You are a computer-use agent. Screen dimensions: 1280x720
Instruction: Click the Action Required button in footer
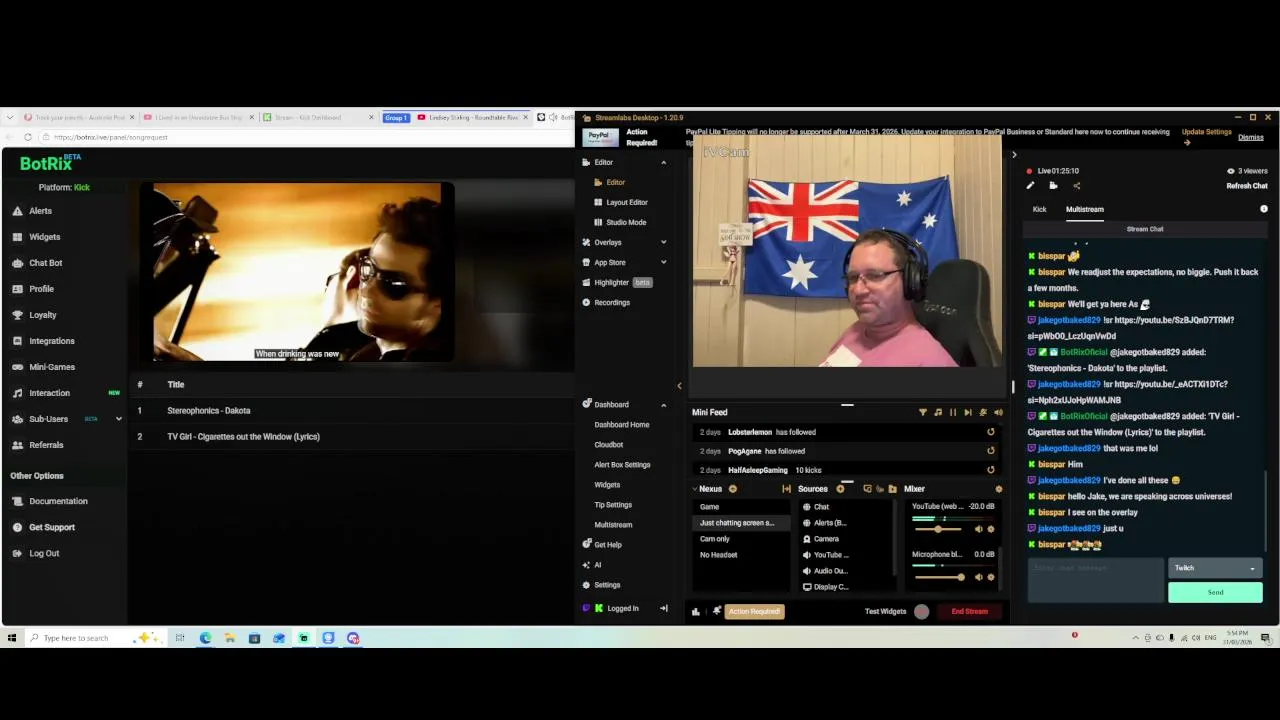point(754,611)
